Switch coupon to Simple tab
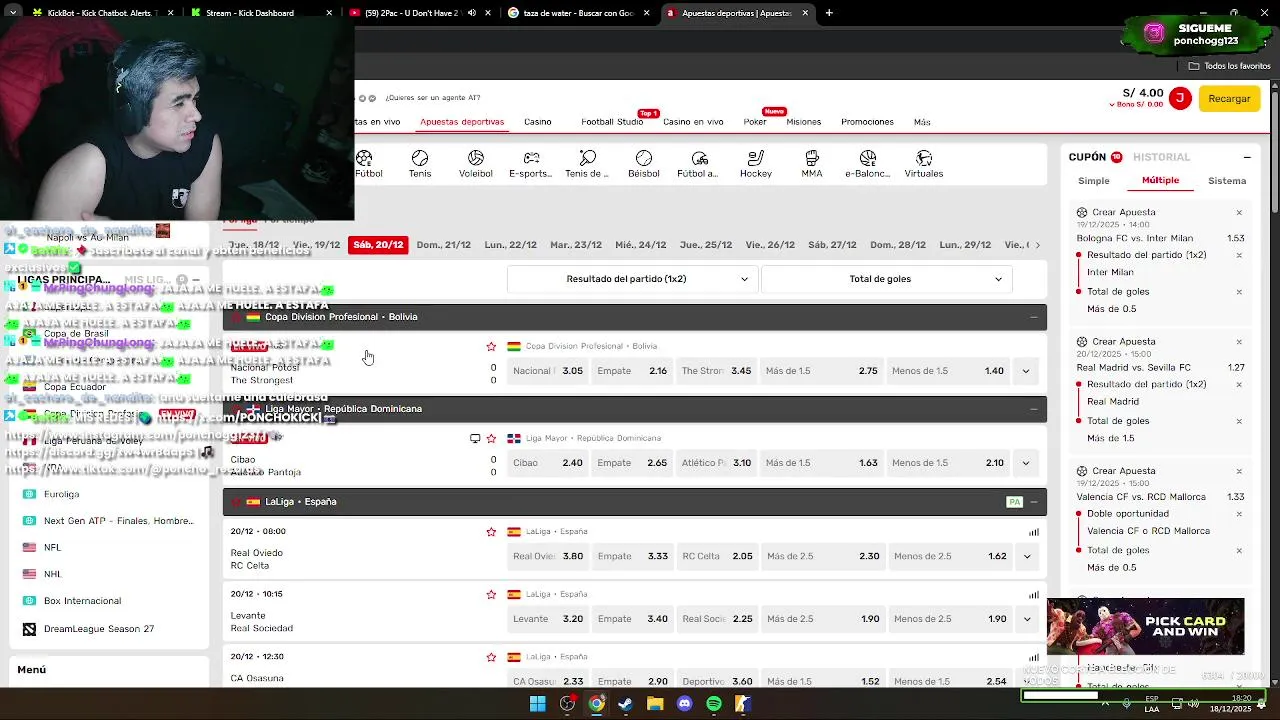Screen dimensions: 1280x720 click(1094, 181)
